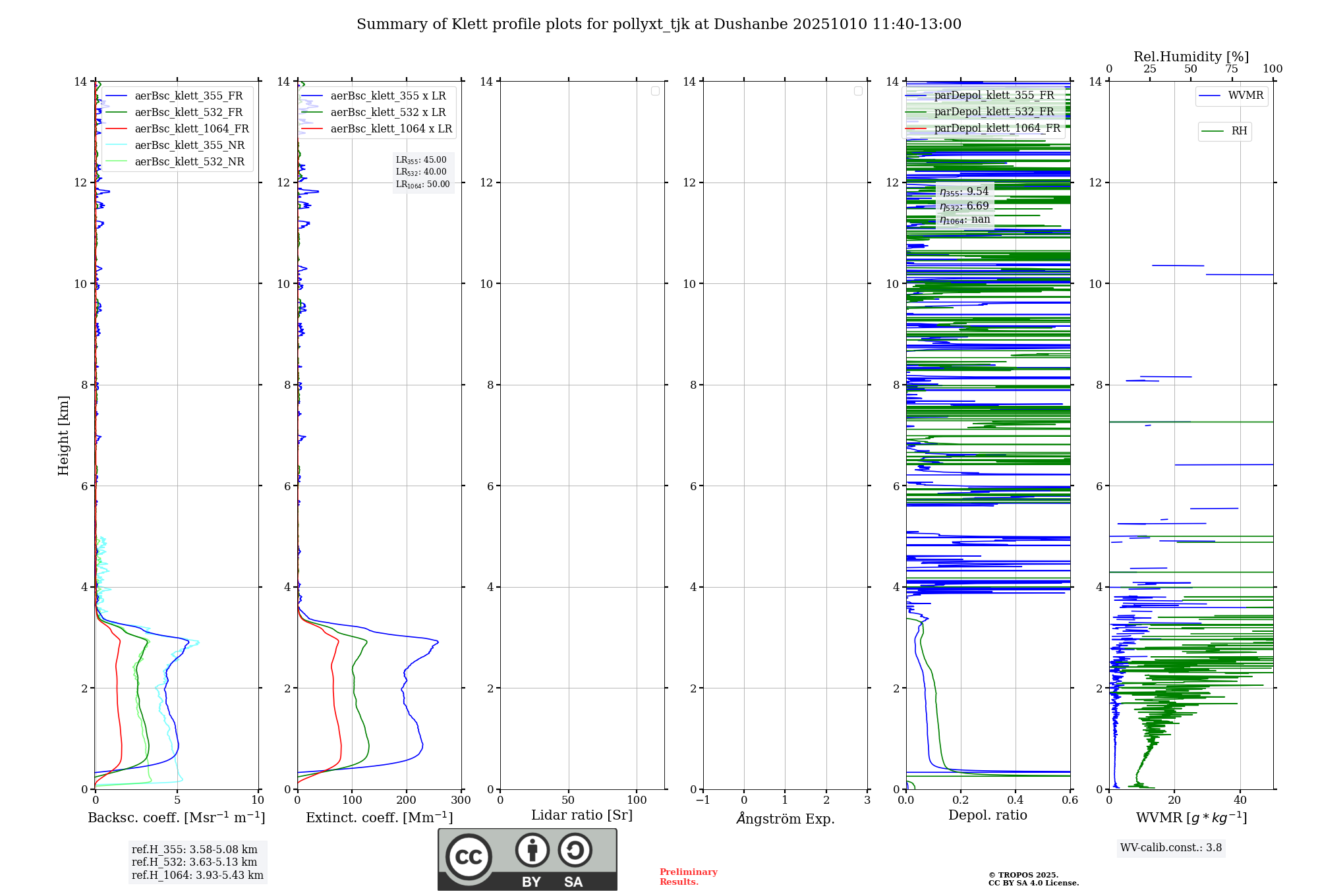Click the parDepol_klett_532_FR legend label

coord(994,112)
